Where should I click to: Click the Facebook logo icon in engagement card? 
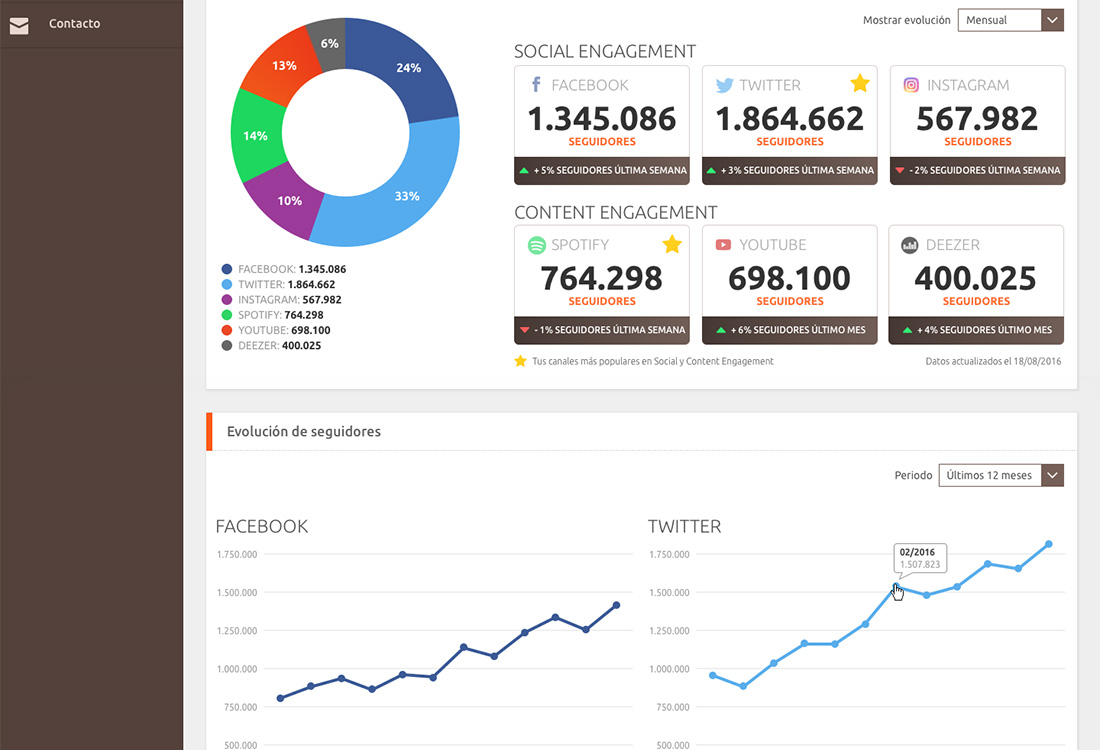(536, 85)
